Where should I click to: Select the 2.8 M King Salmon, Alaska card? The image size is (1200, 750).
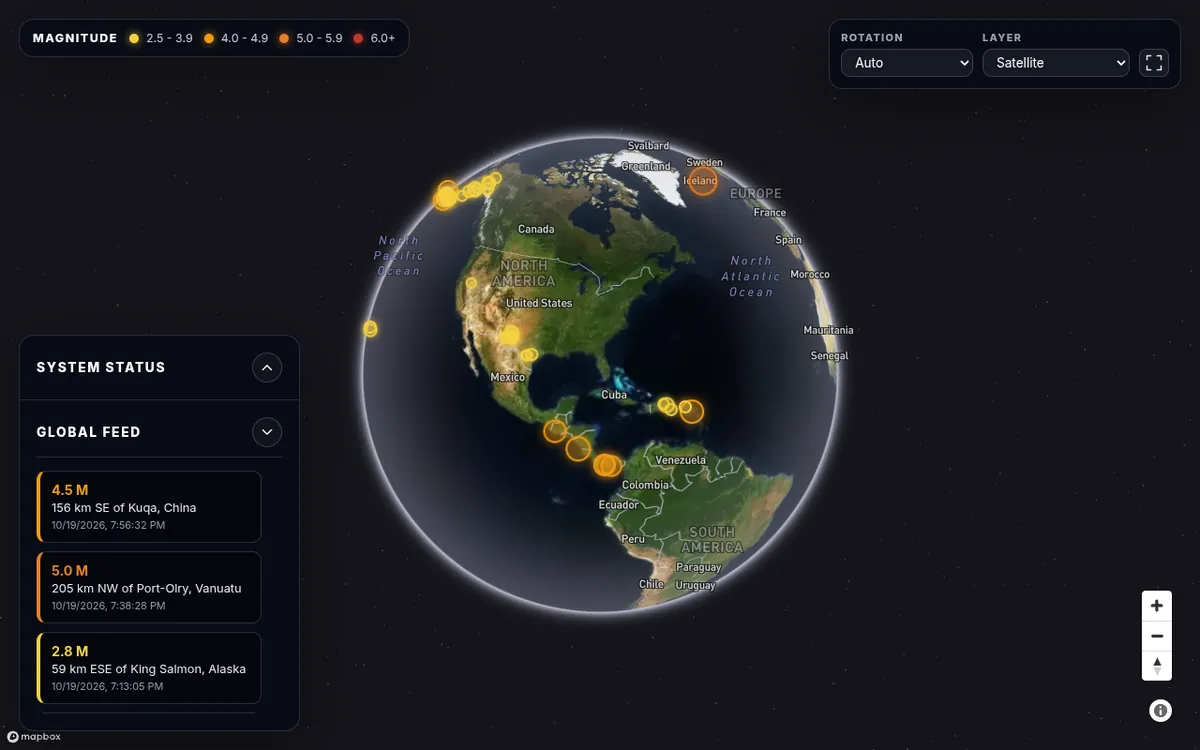pos(149,667)
